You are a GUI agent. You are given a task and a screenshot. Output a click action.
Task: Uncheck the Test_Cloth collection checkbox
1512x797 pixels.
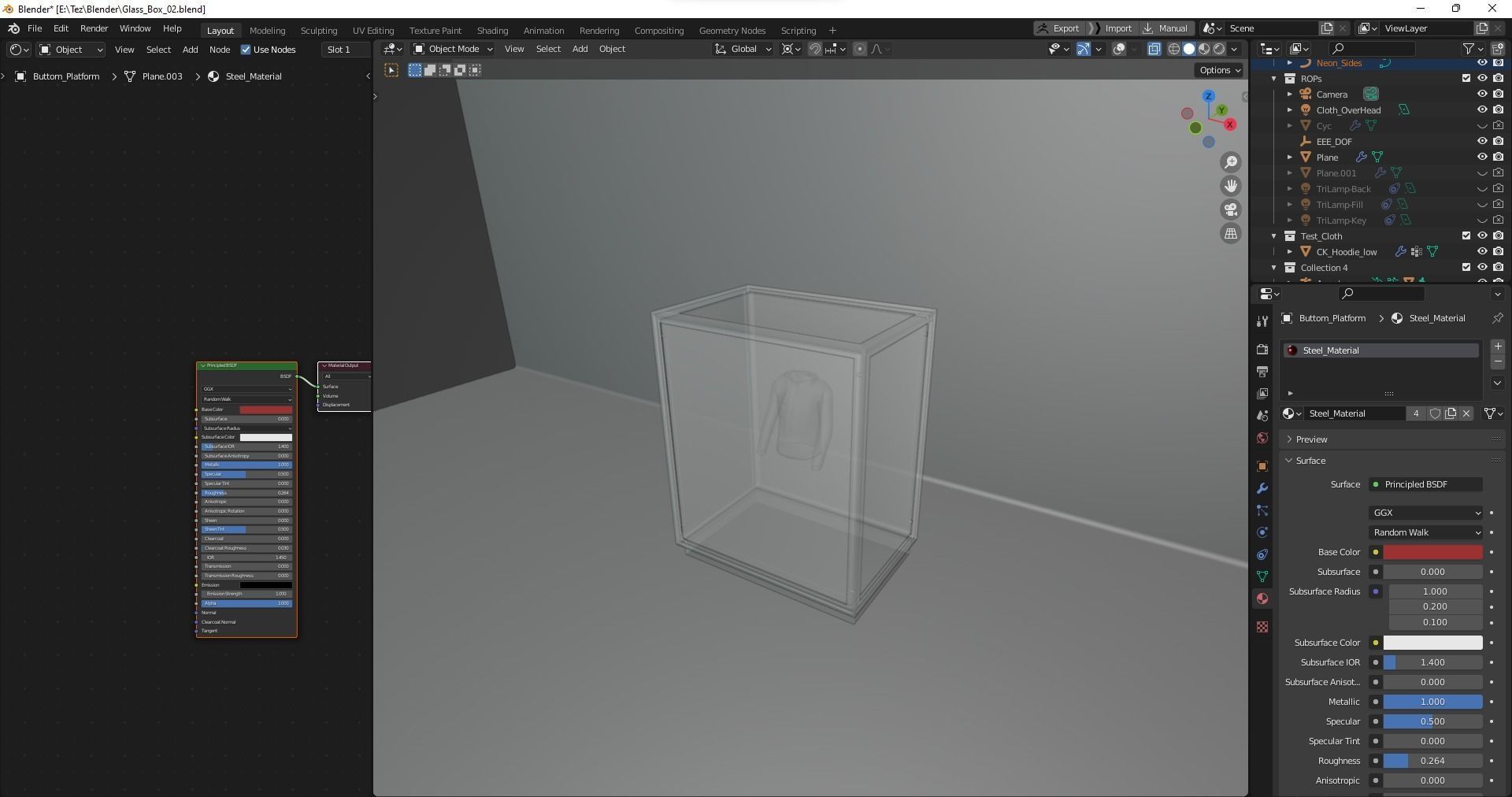[x=1466, y=236]
